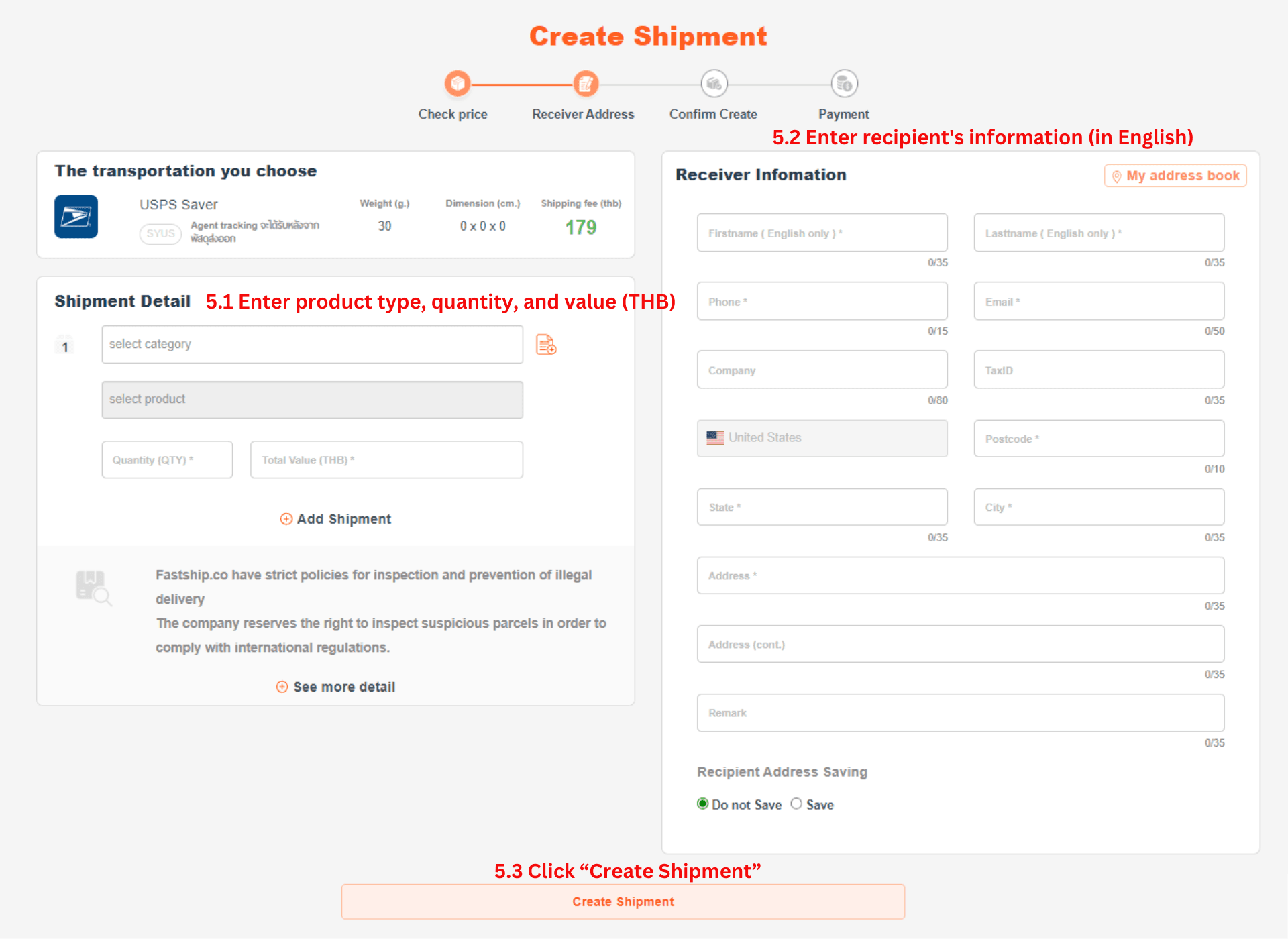Screen dimensions: 1288x939
Task: Click the plus icon next to See more detail
Action: (x=282, y=687)
